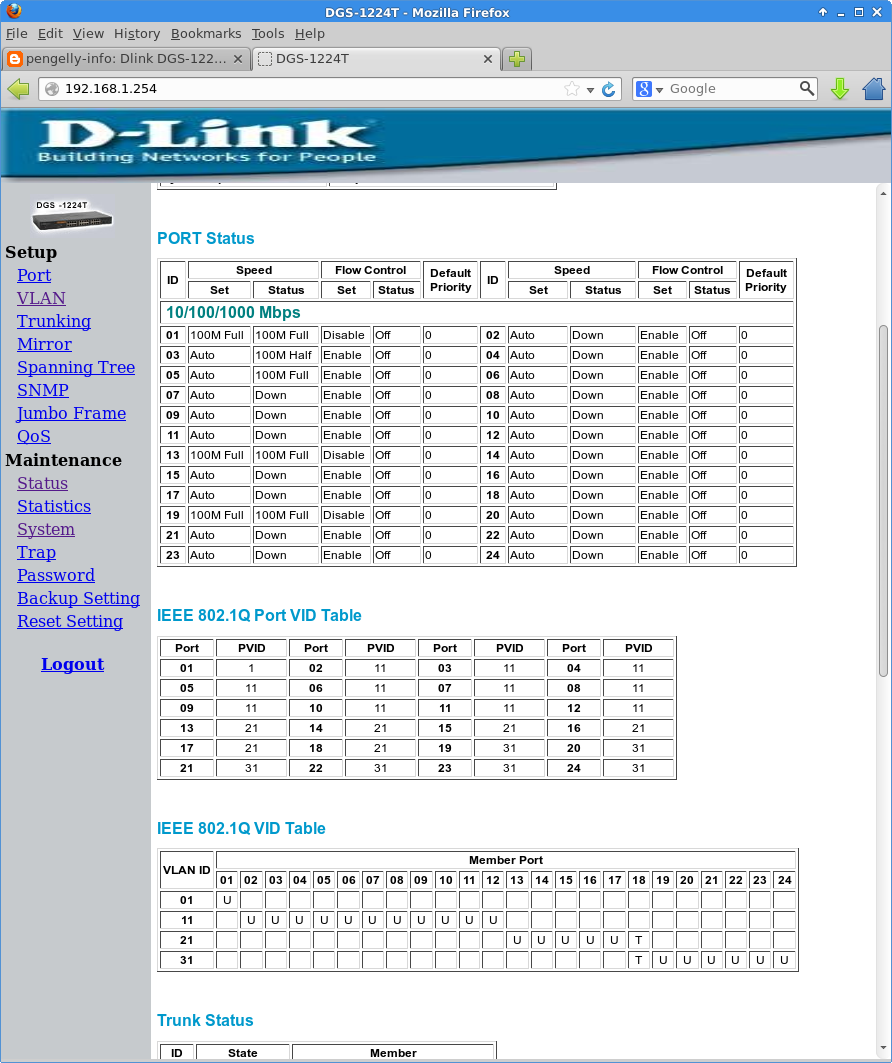Open the File menu

click(16, 33)
